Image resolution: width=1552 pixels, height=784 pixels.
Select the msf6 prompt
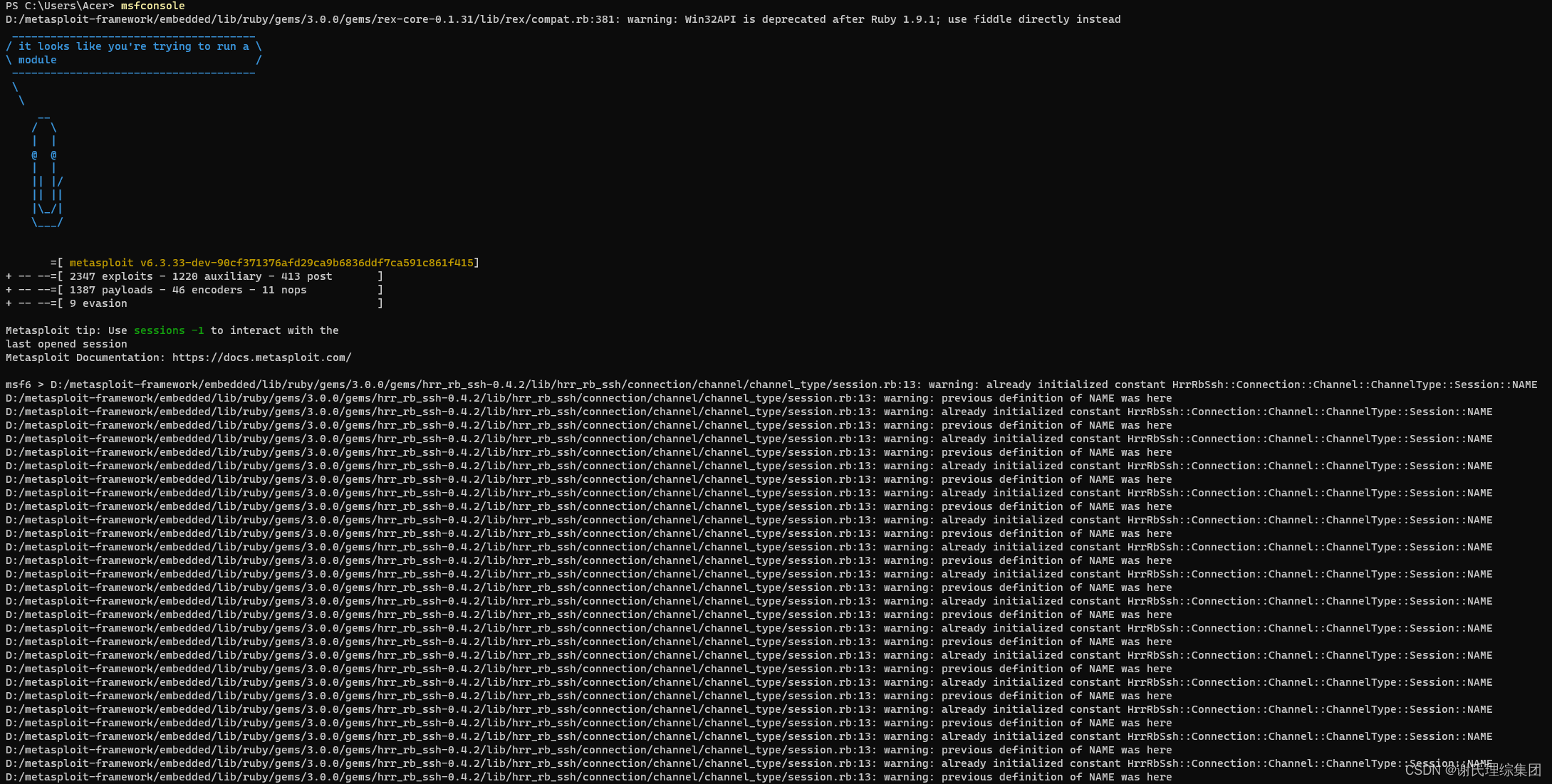click(x=20, y=384)
